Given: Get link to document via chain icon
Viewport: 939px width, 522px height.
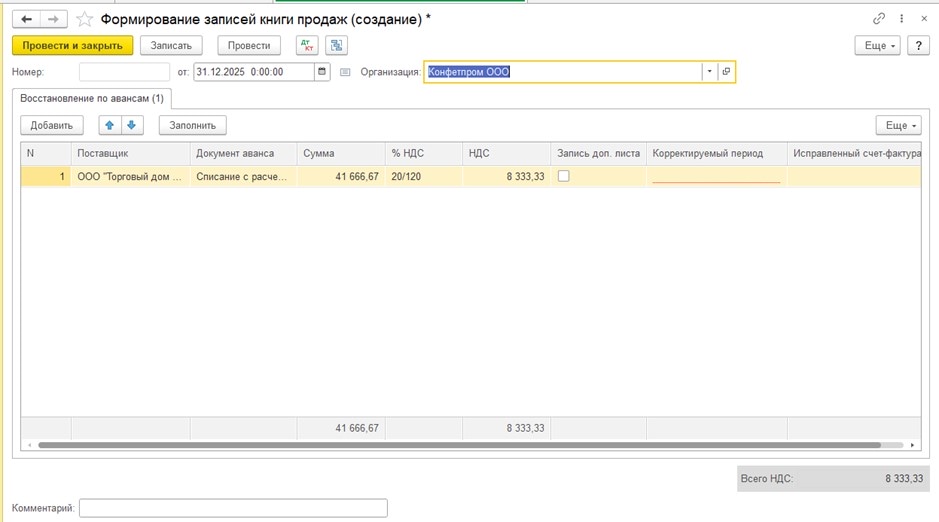Looking at the screenshot, I should [x=879, y=19].
